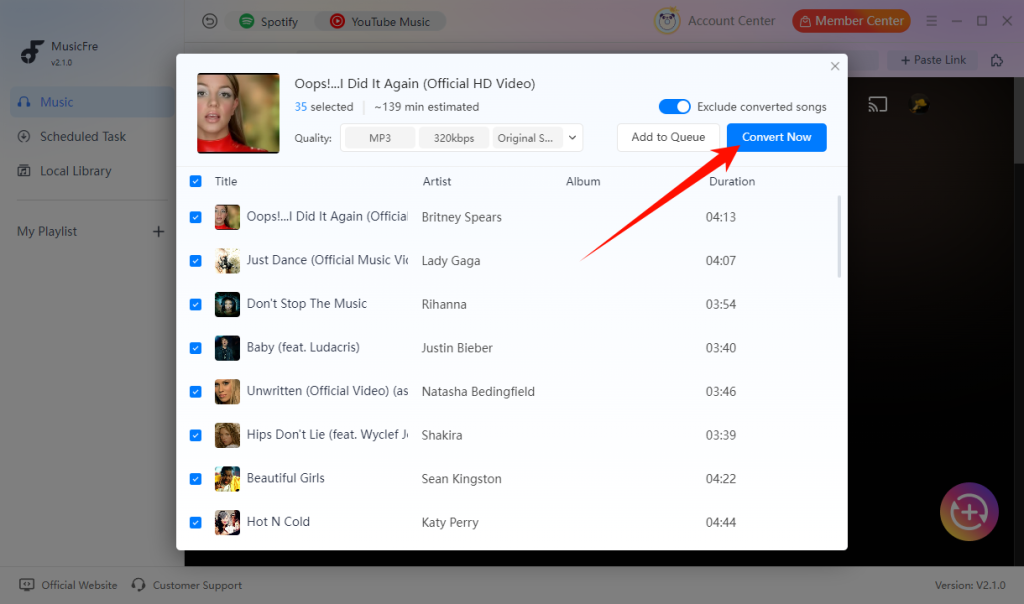This screenshot has height=604, width=1024.
Task: Uncheck the Just Dance row checkbox
Action: tap(195, 261)
